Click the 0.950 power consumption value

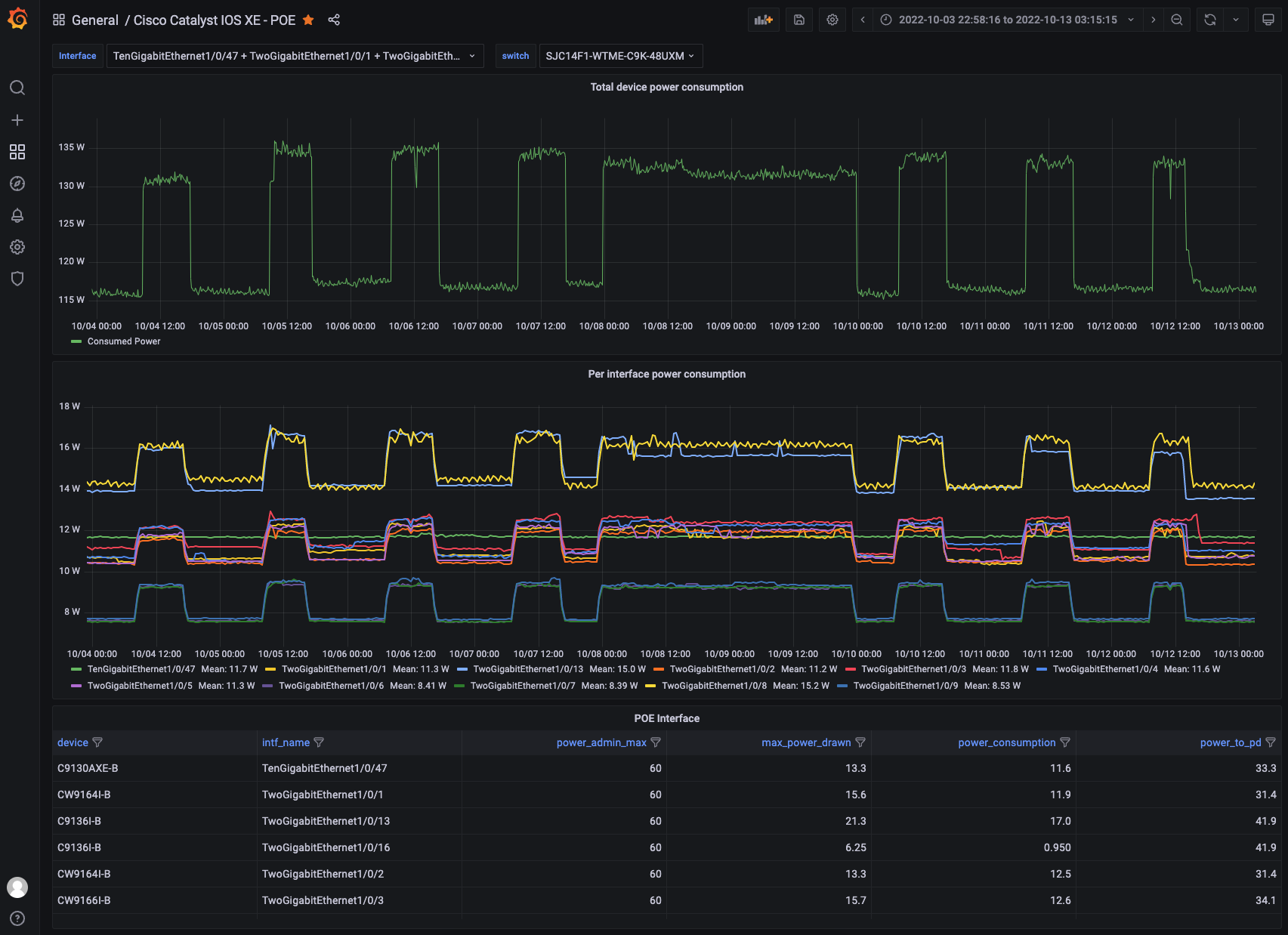[1057, 847]
